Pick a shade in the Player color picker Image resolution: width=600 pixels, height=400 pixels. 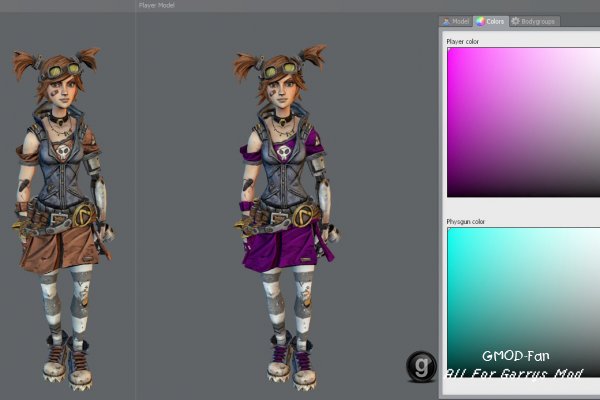coord(523,122)
